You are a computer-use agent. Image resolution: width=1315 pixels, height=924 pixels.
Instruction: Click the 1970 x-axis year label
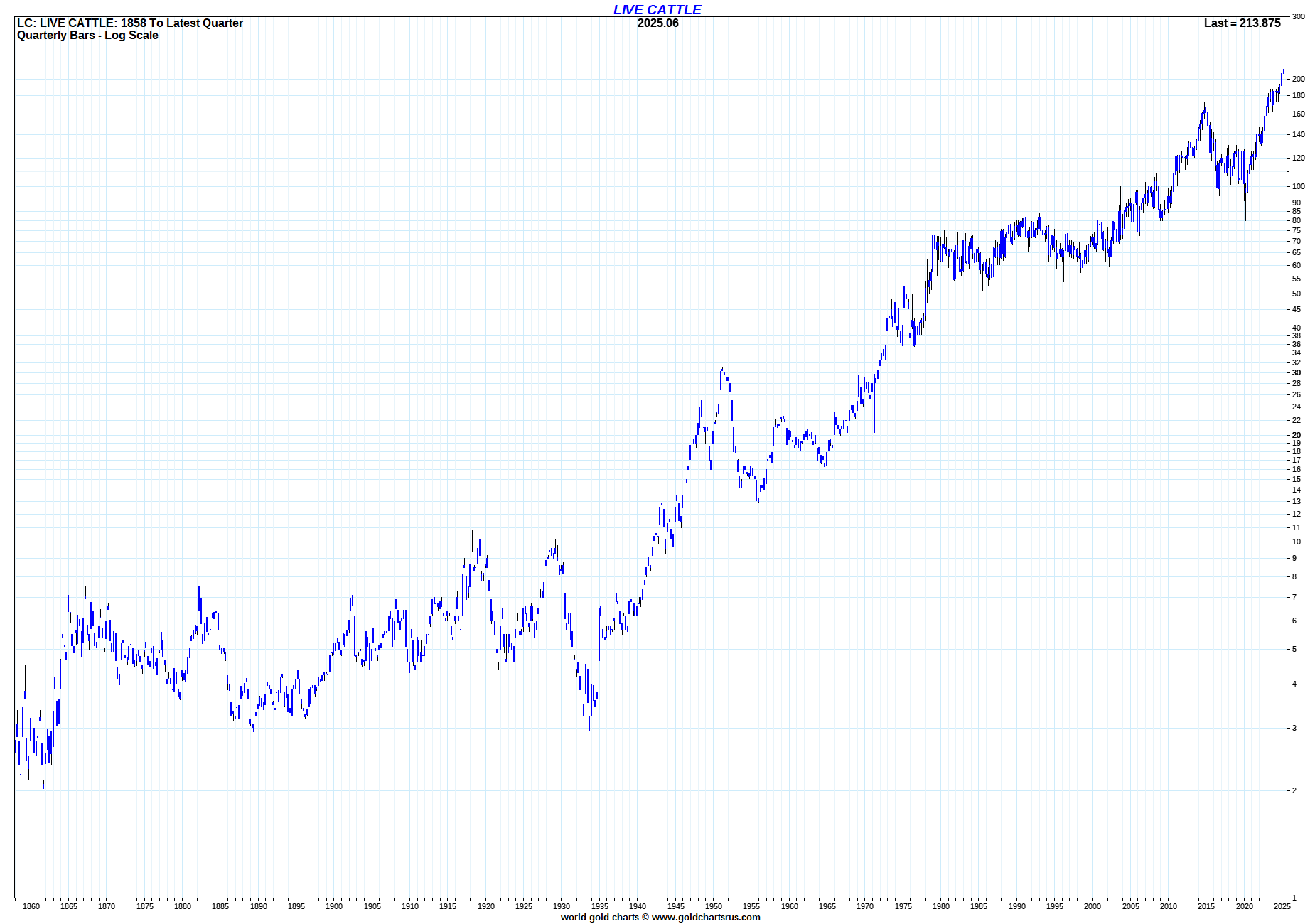(865, 906)
